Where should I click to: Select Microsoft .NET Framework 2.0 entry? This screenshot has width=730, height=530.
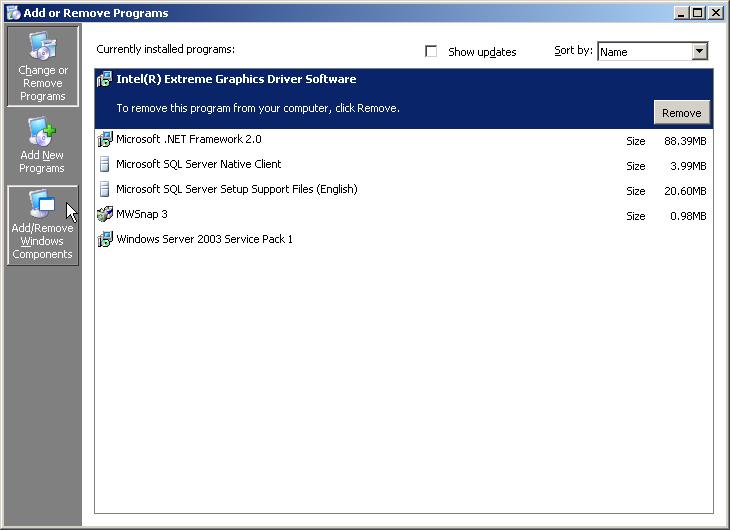pyautogui.click(x=188, y=140)
